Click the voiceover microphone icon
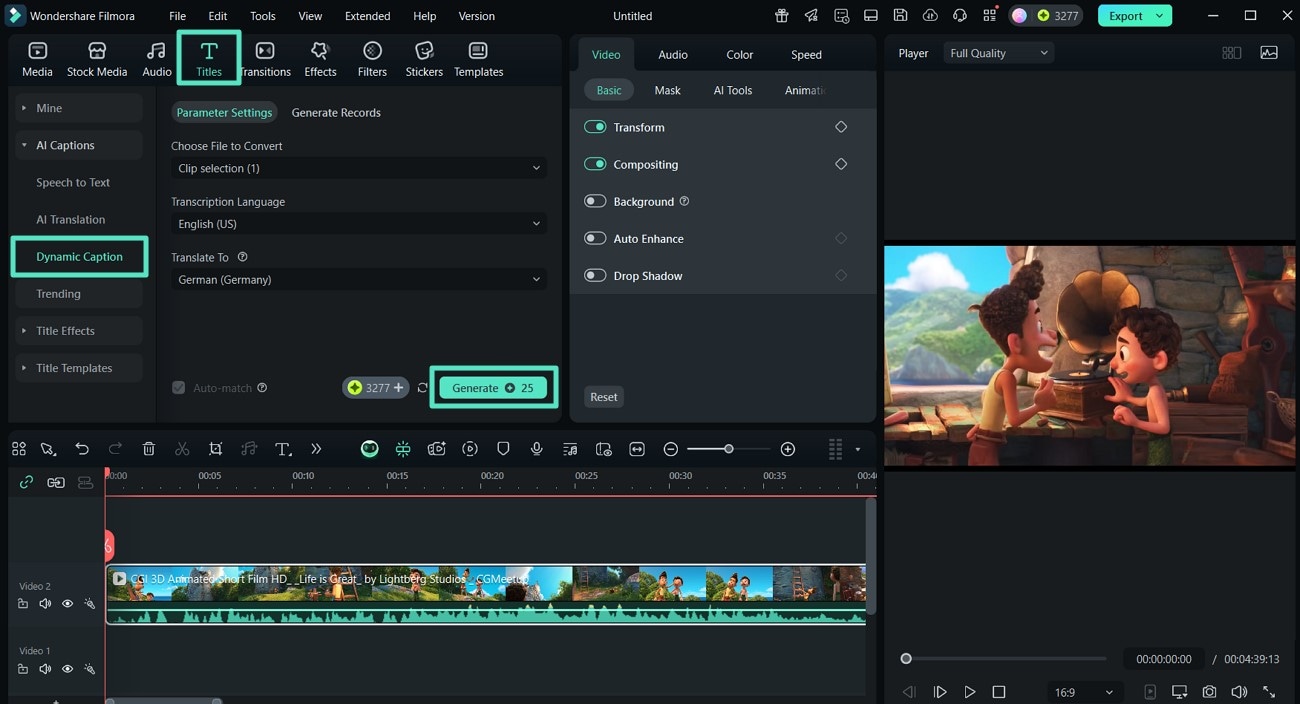 click(537, 449)
